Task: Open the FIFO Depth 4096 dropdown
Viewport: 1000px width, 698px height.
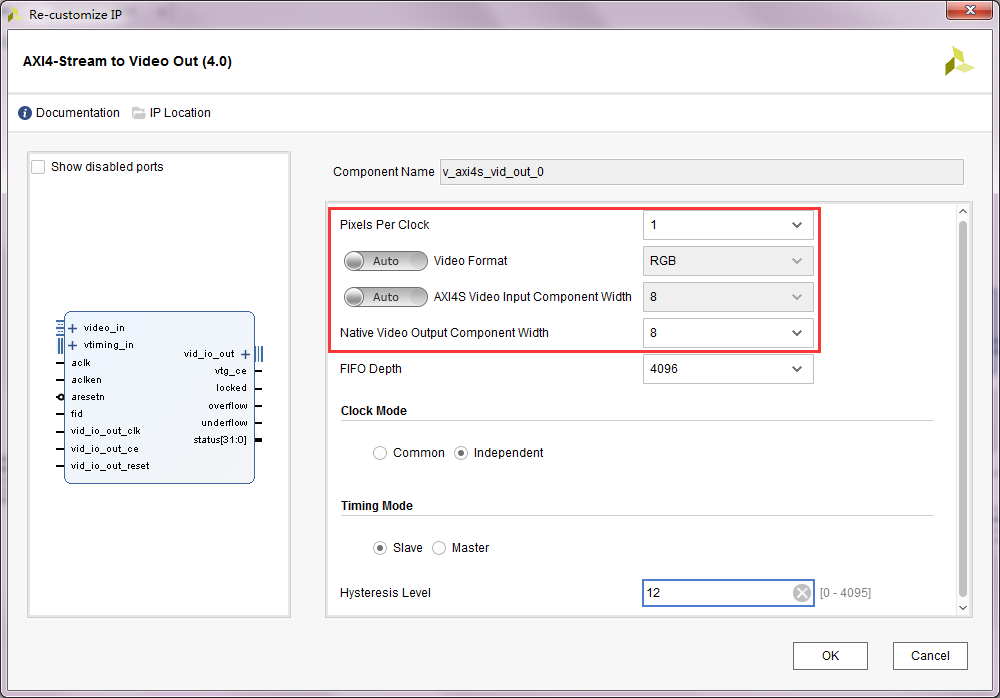Action: (x=728, y=369)
